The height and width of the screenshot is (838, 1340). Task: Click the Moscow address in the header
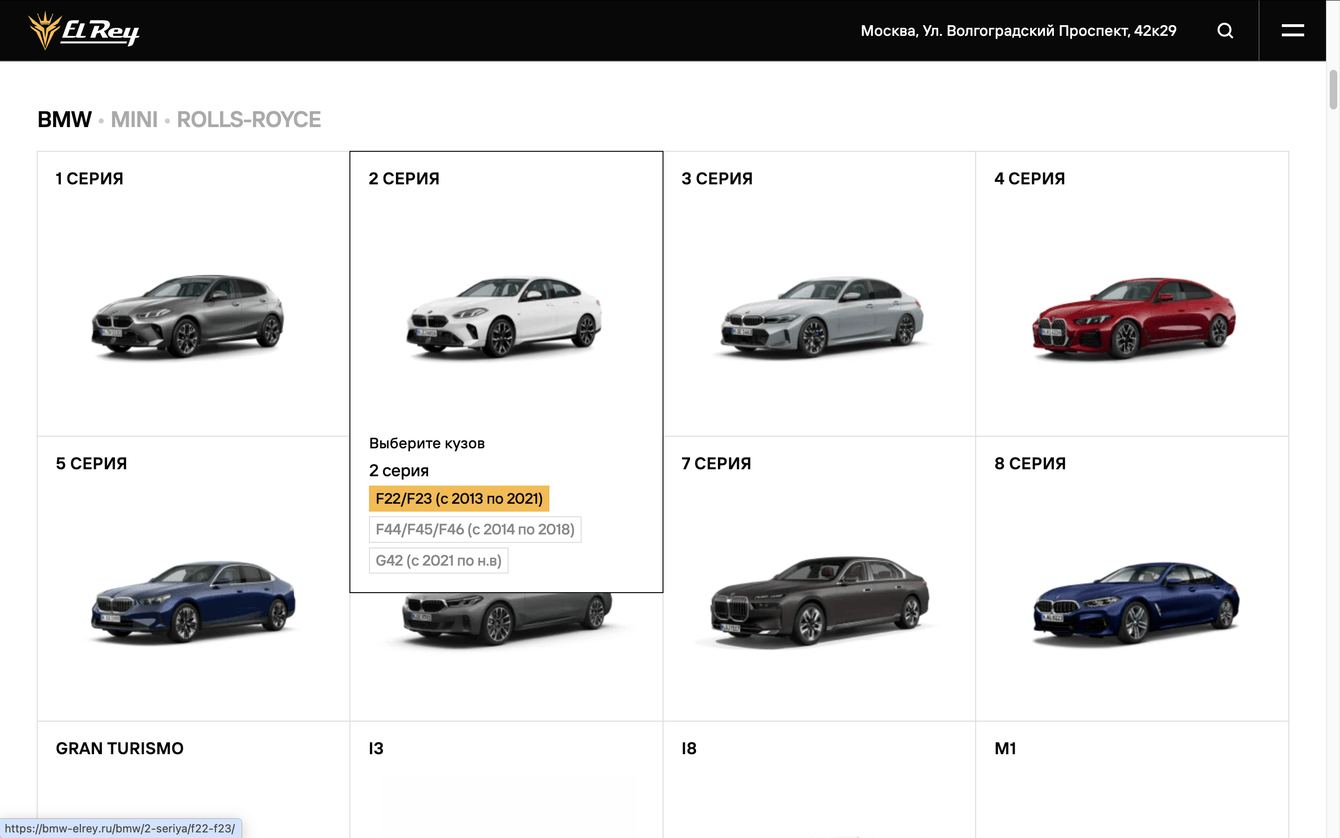point(1018,31)
